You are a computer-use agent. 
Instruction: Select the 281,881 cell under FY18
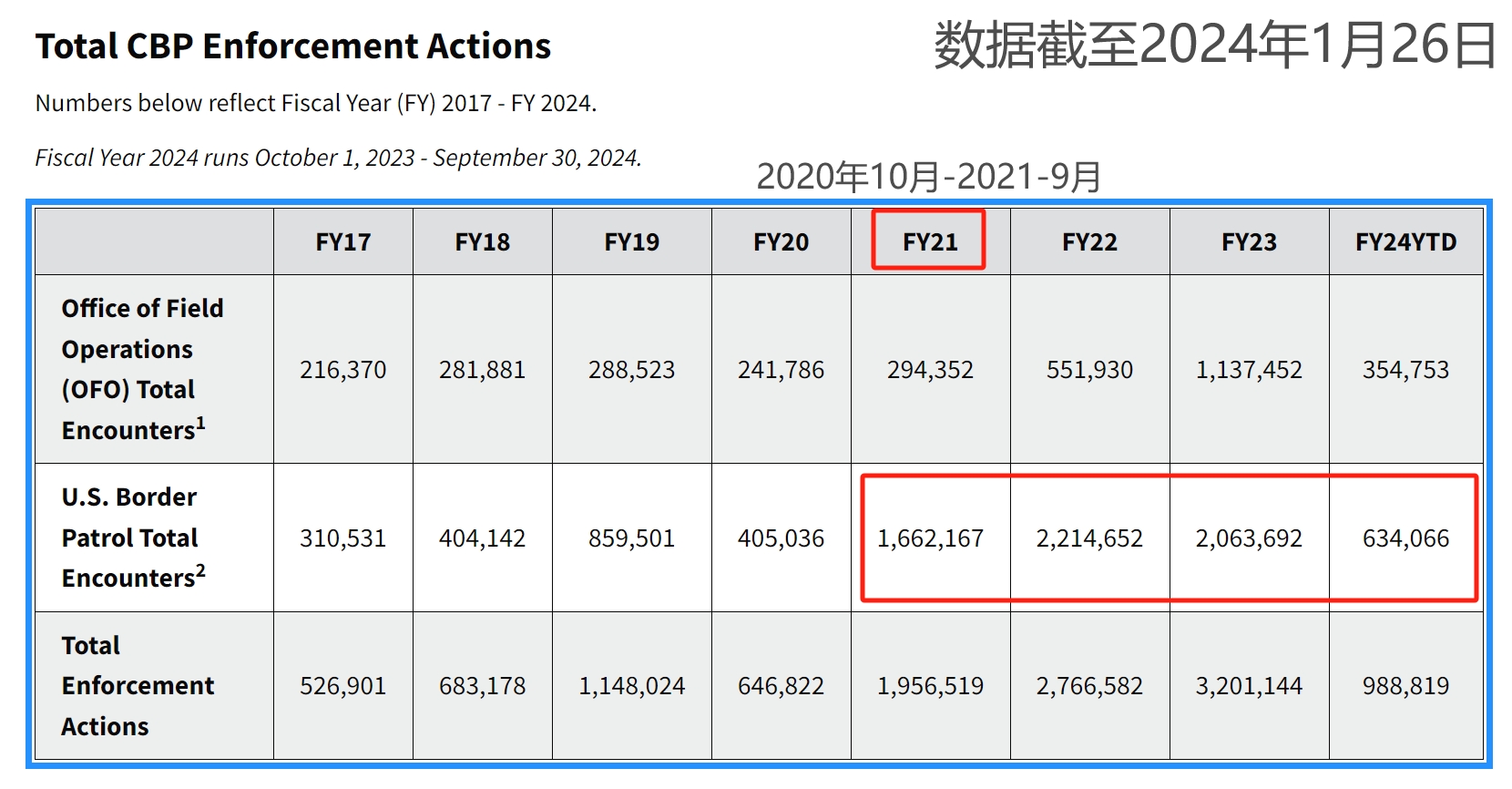[x=482, y=370]
